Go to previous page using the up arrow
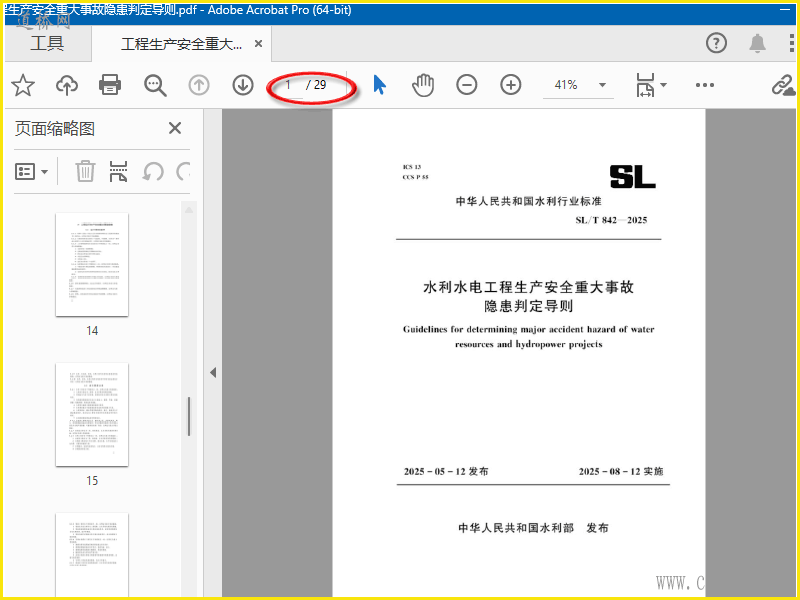 coord(199,85)
